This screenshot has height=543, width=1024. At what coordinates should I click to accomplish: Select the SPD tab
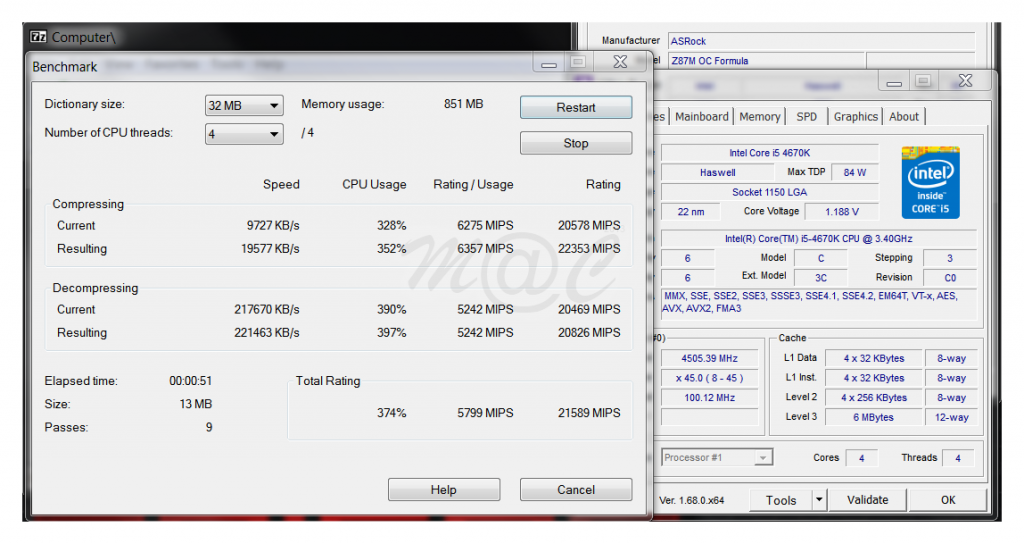[x=806, y=117]
